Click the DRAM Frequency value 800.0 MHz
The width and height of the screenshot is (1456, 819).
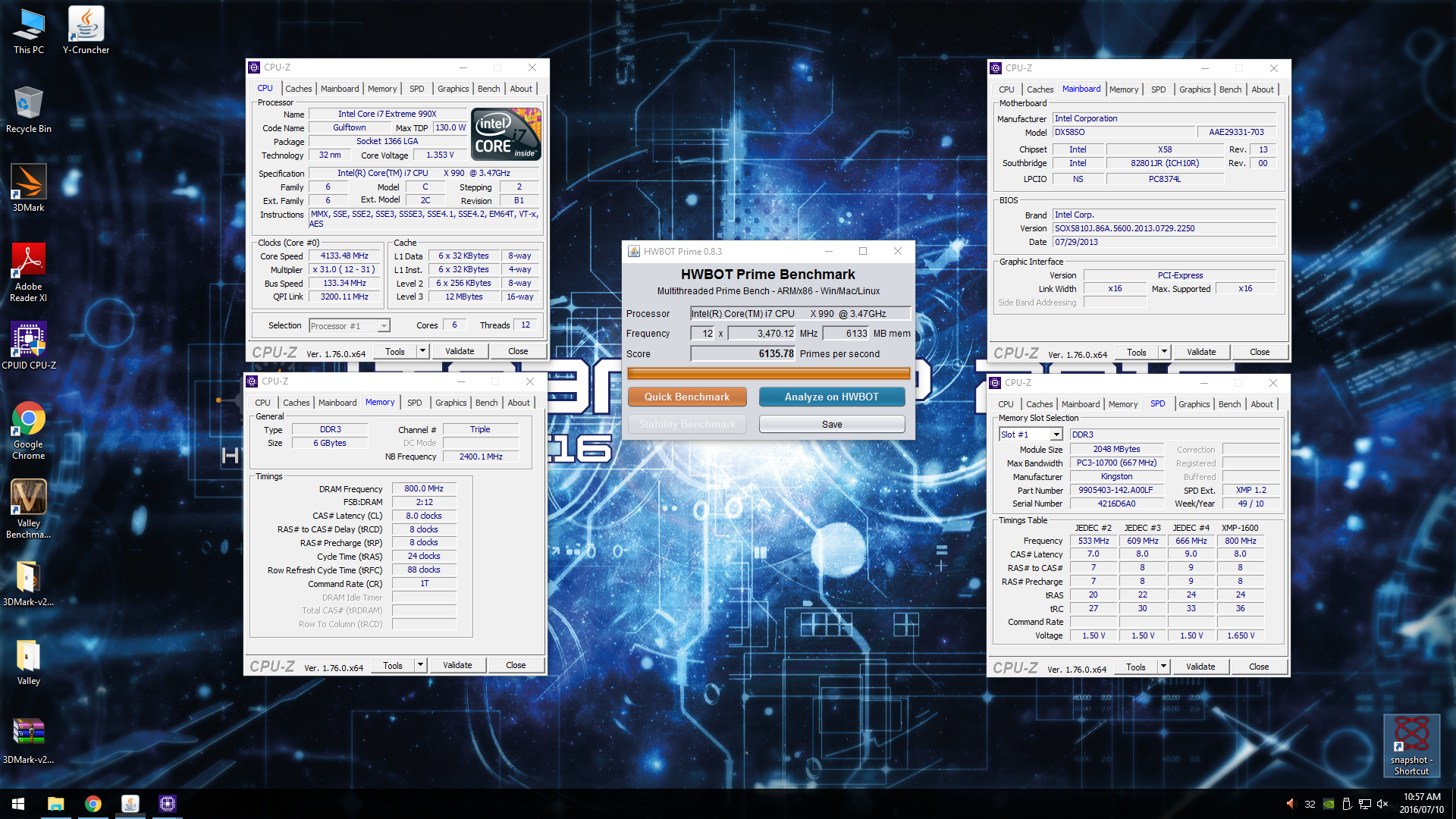(x=424, y=489)
